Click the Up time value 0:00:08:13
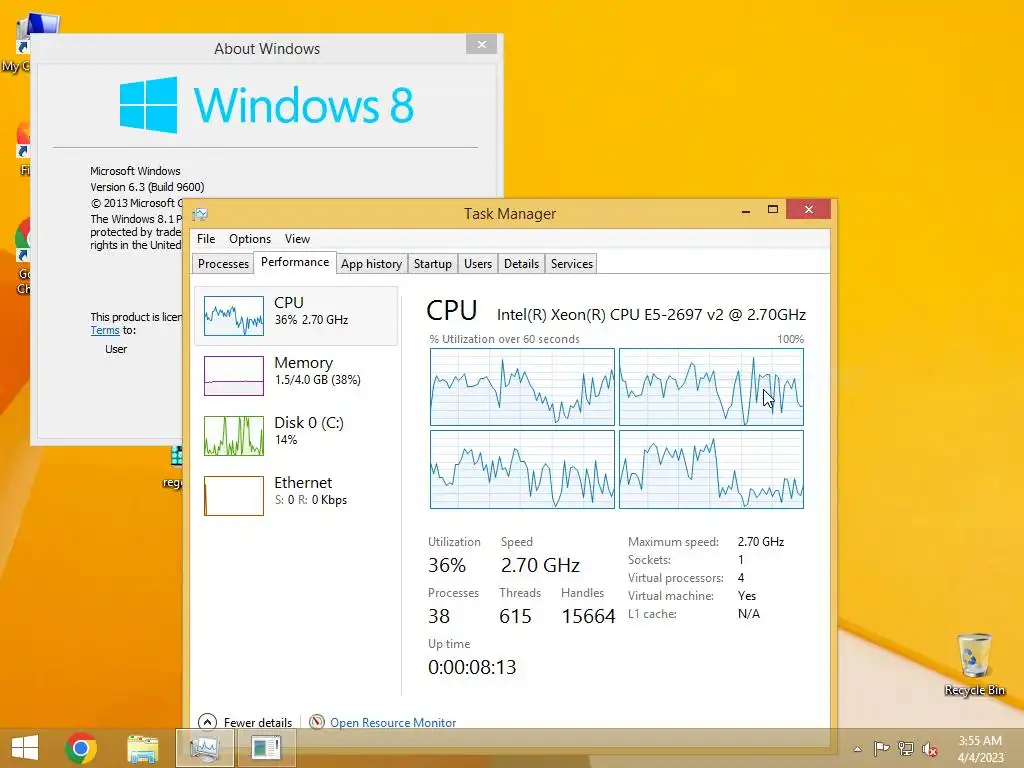1024x768 pixels. click(x=472, y=667)
